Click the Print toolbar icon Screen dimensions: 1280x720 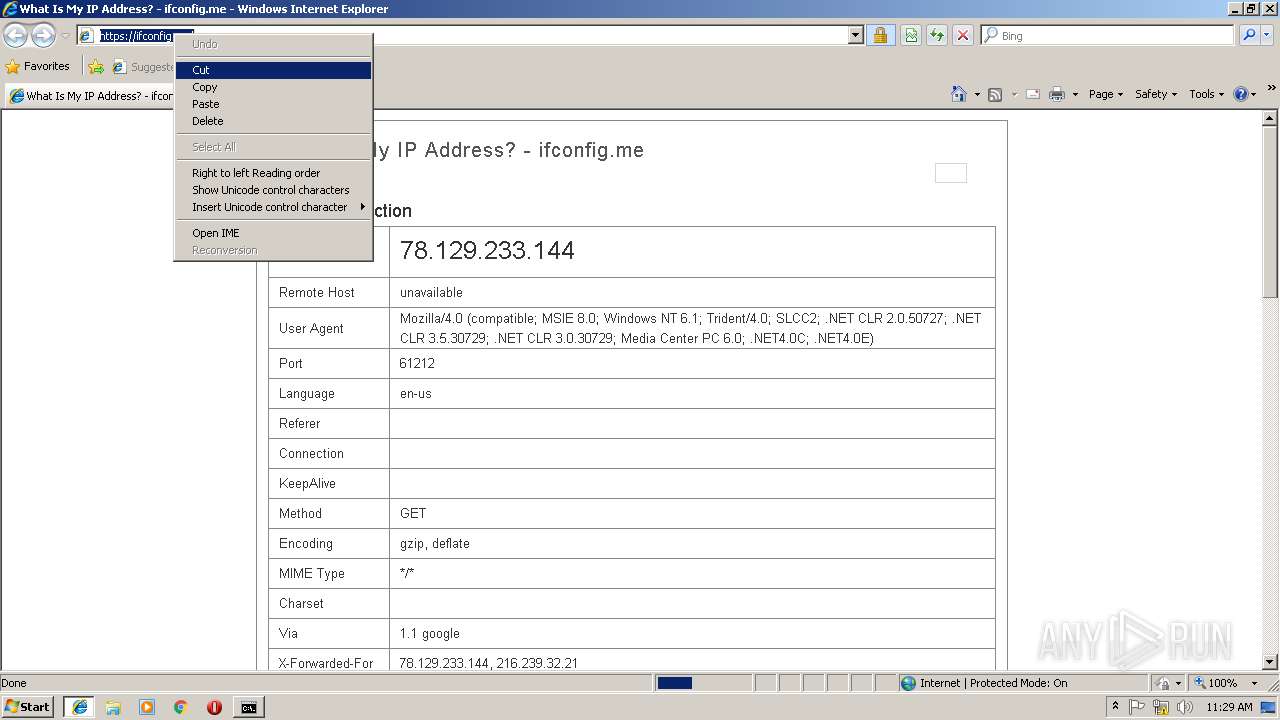[x=1056, y=94]
